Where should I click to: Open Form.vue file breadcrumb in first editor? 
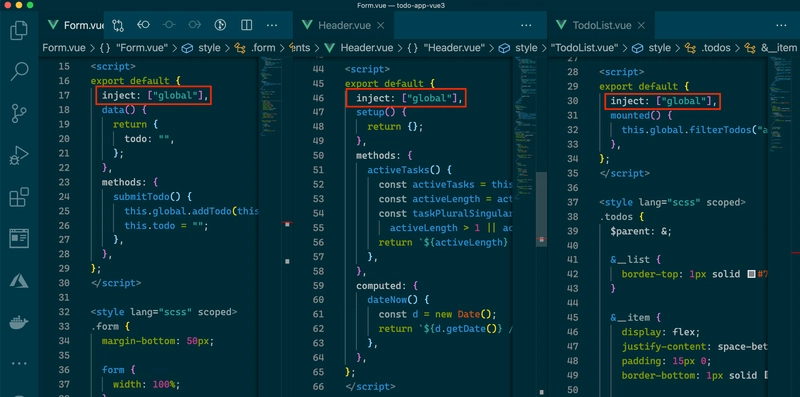tap(64, 48)
